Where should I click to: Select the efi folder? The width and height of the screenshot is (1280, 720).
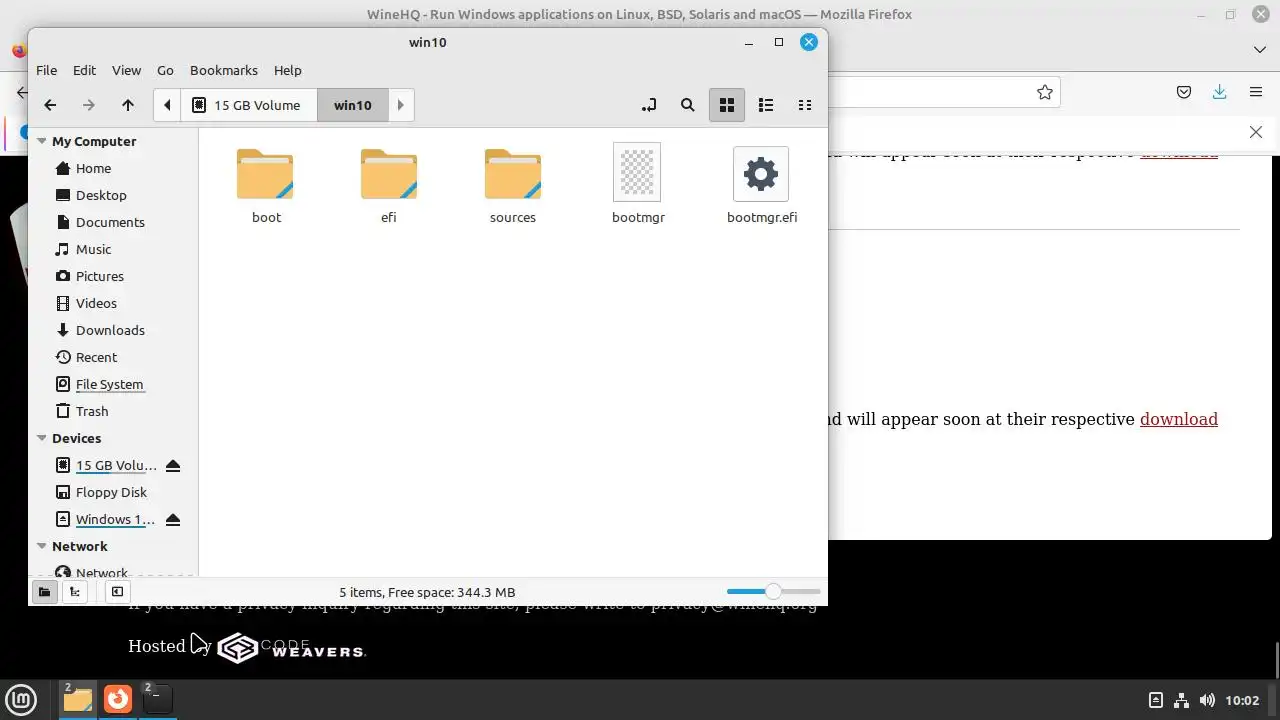[x=389, y=186]
